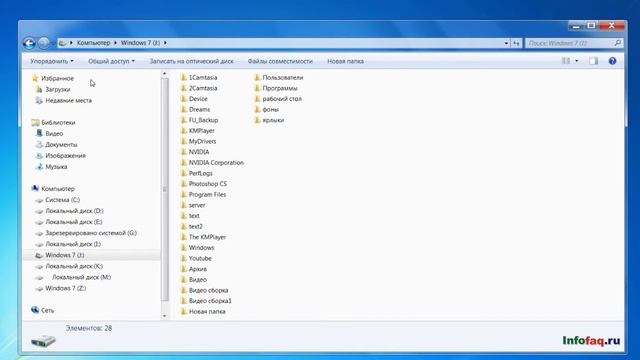Open the Упорядочить menu
This screenshot has height=360, width=640.
point(52,61)
